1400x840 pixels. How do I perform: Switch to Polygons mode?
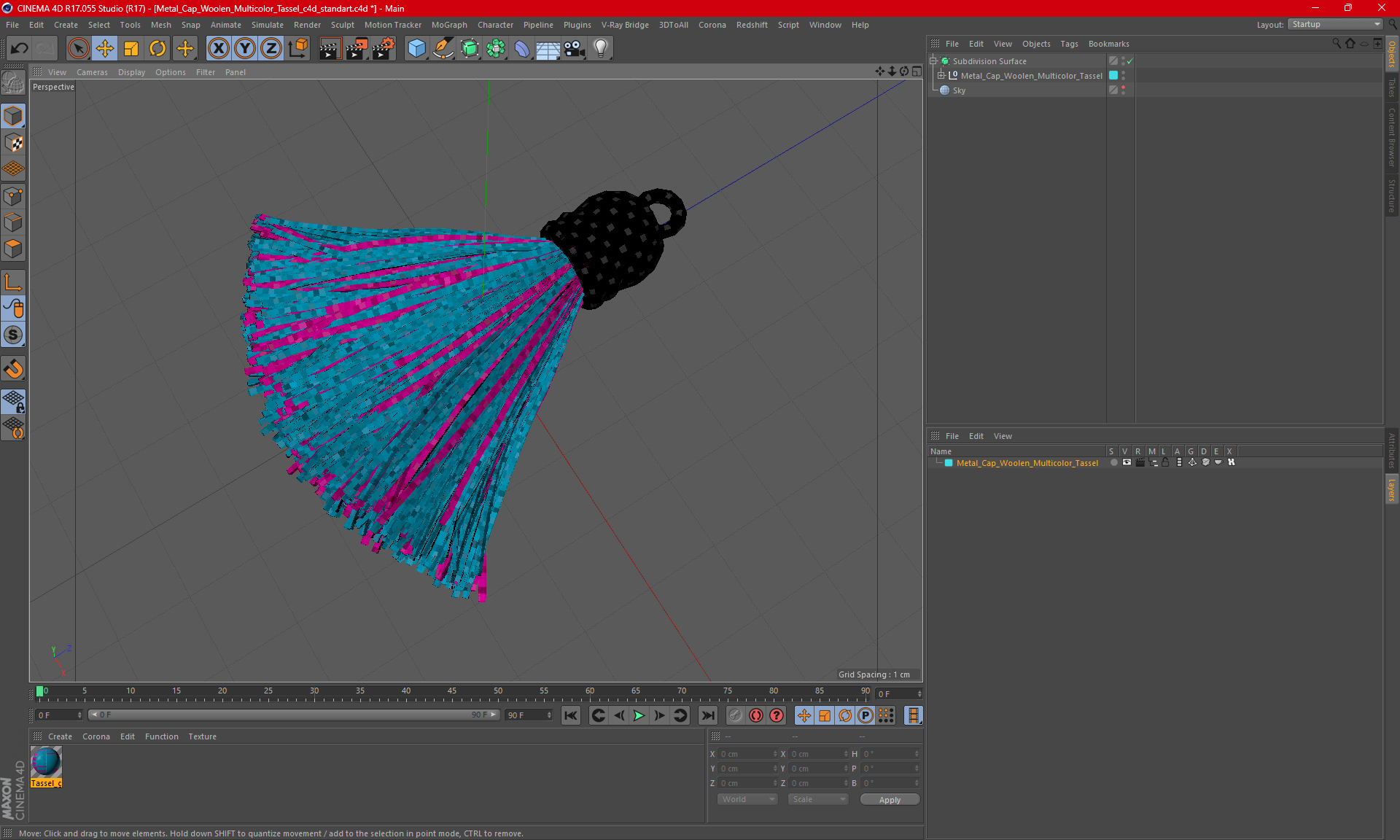click(13, 249)
